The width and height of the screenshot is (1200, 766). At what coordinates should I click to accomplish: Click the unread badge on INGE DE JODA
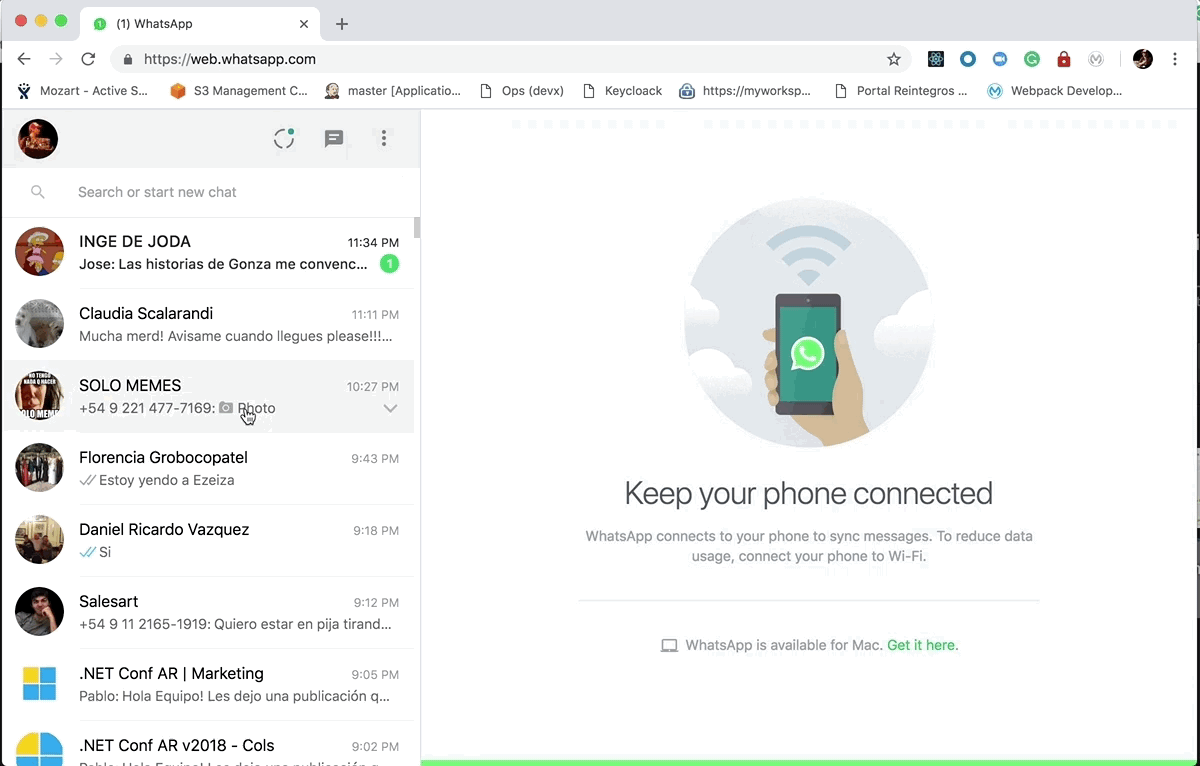click(x=389, y=264)
